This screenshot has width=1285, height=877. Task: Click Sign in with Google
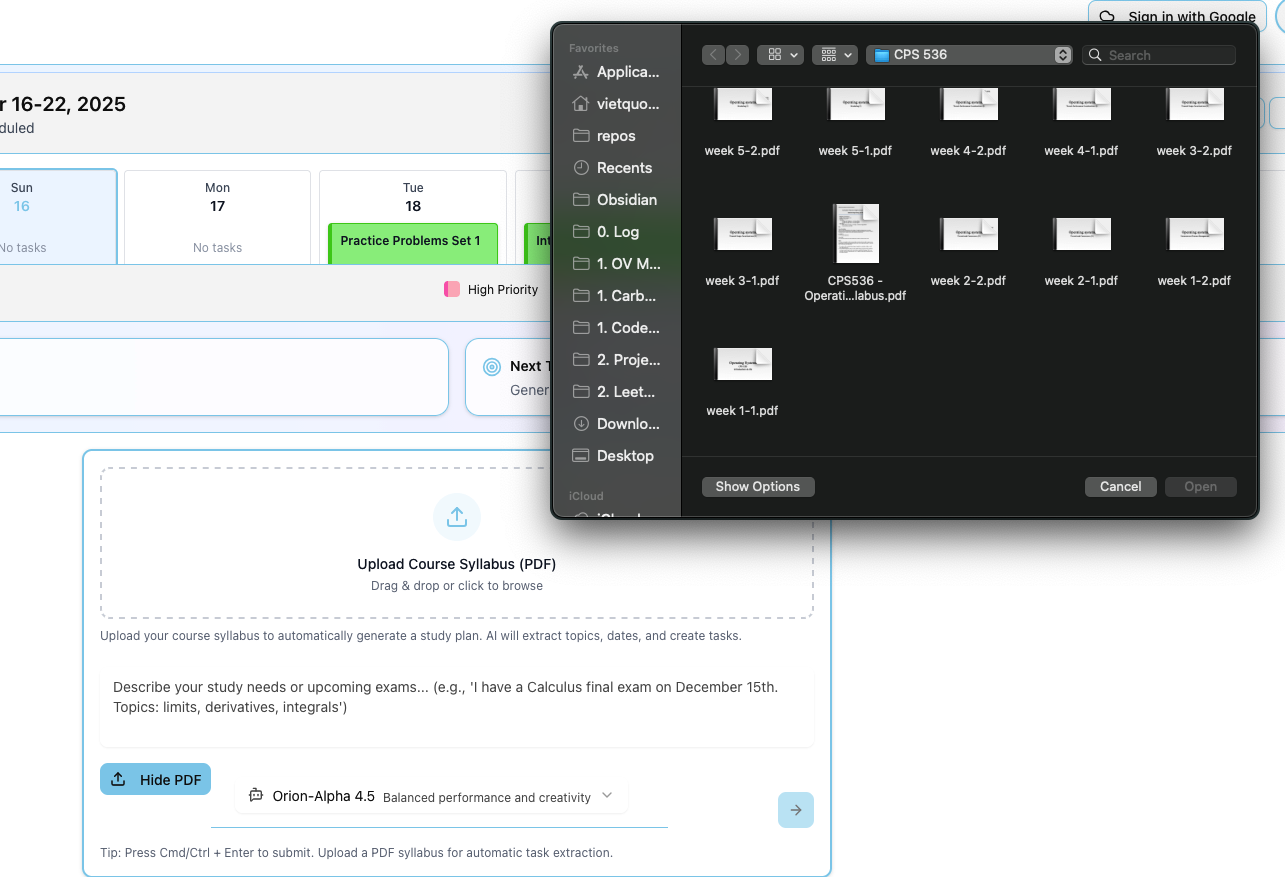[x=1177, y=17]
